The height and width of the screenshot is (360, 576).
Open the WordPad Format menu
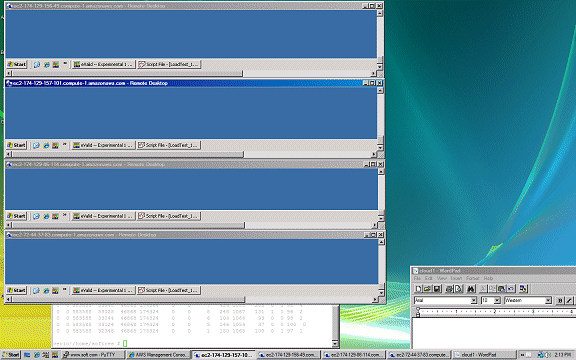pos(472,278)
